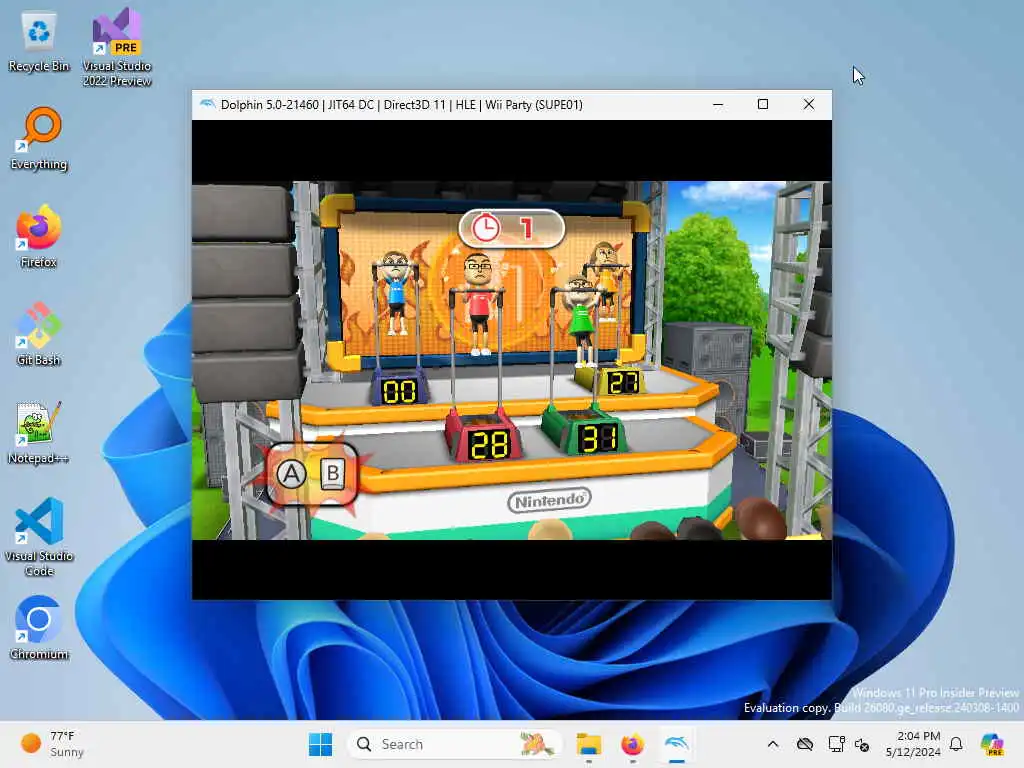Screen dimensions: 1024x768
Task: Open the Windows Start menu
Action: click(x=320, y=744)
